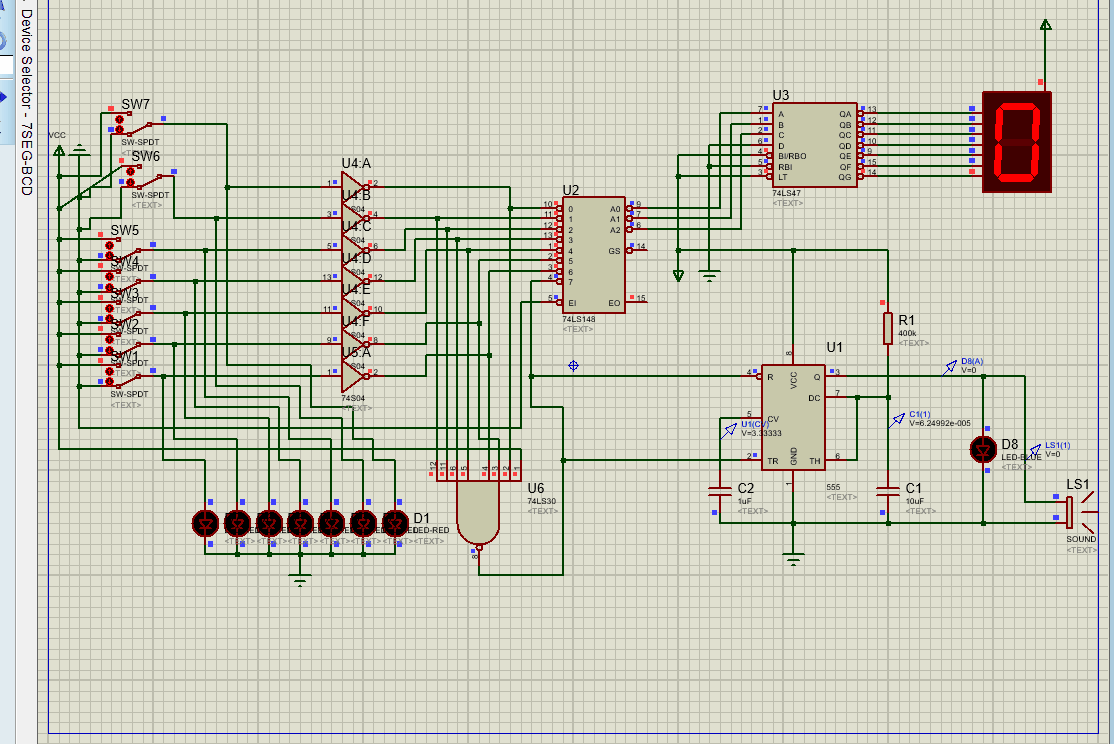Select the U1 555 timer chip

pyautogui.click(x=793, y=417)
